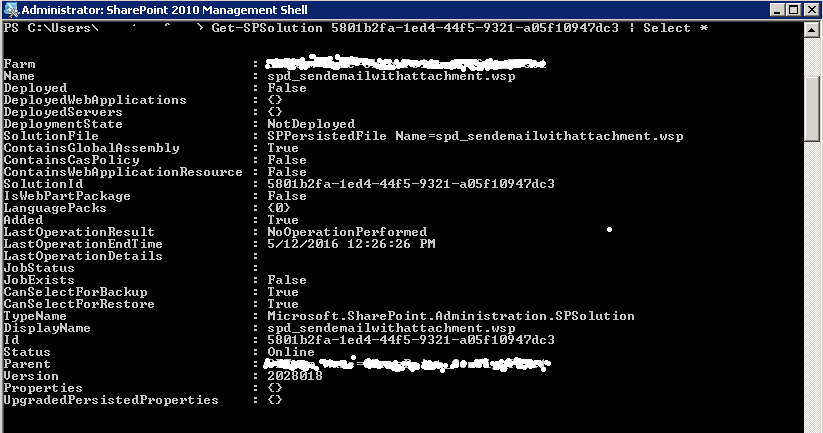Click the UpgradedPersistedProperties label
Screen dimensions: 823x433
tap(111, 400)
